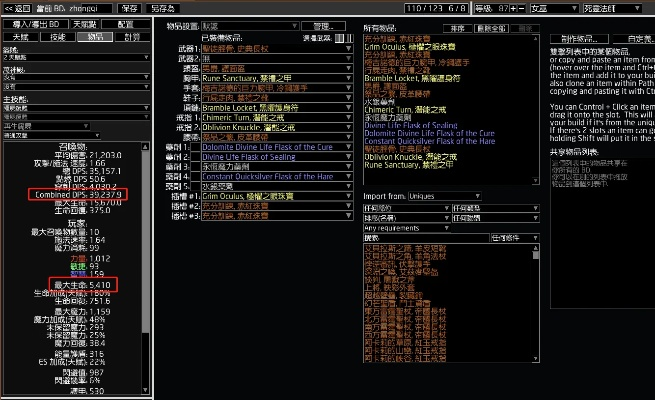Switch to the 技能 skills tab
655x400 pixels.
tap(58, 37)
